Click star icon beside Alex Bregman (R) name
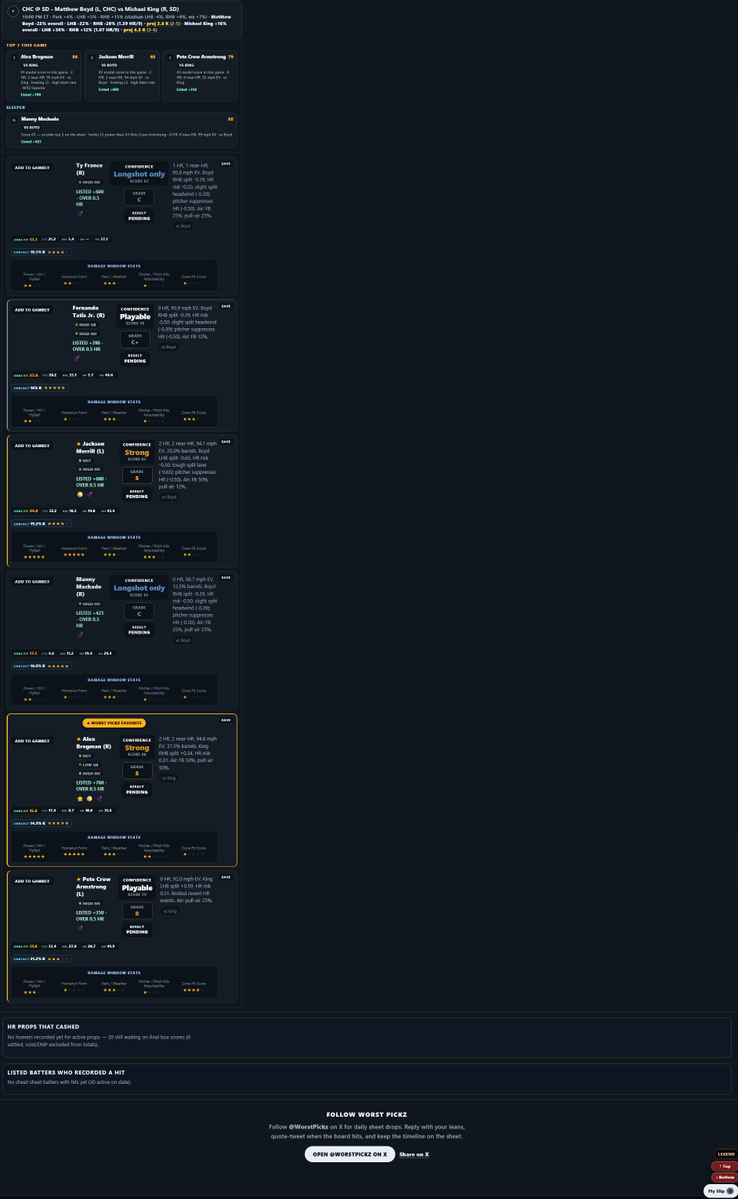 pos(79,739)
